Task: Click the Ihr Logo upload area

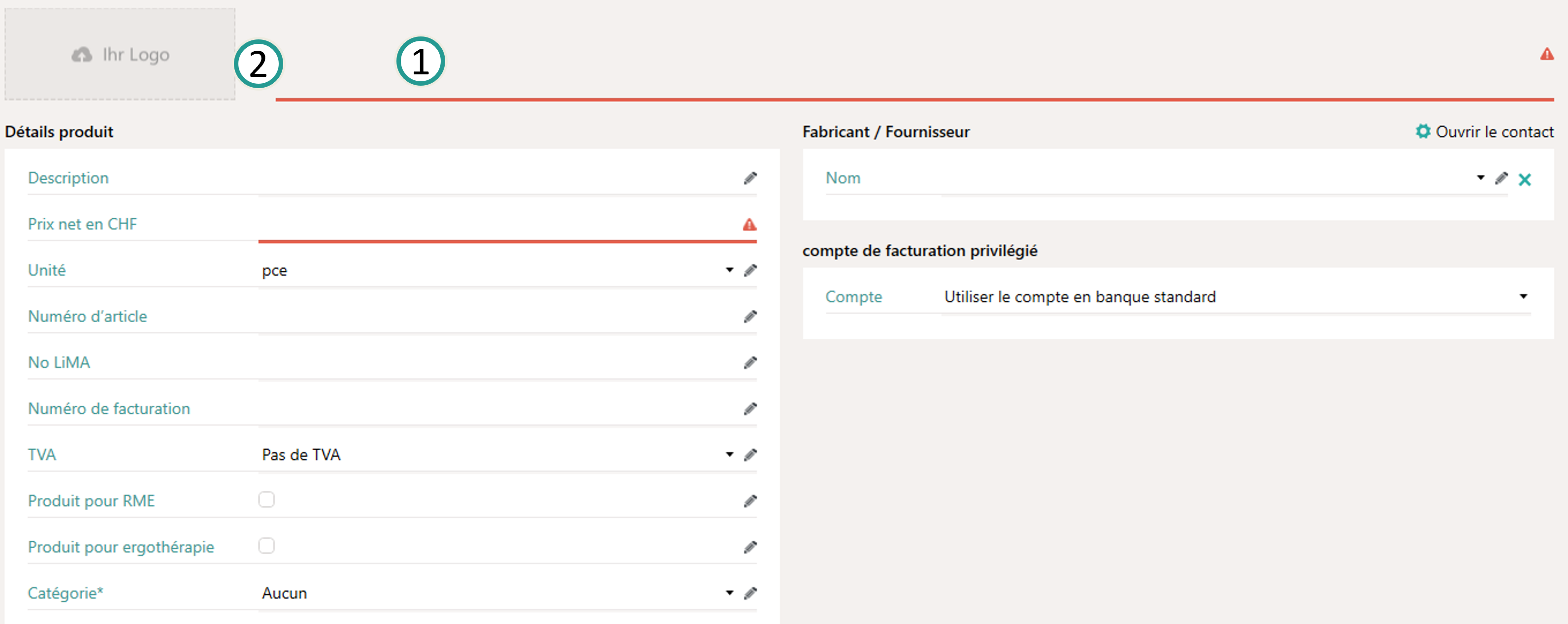Action: tap(119, 54)
